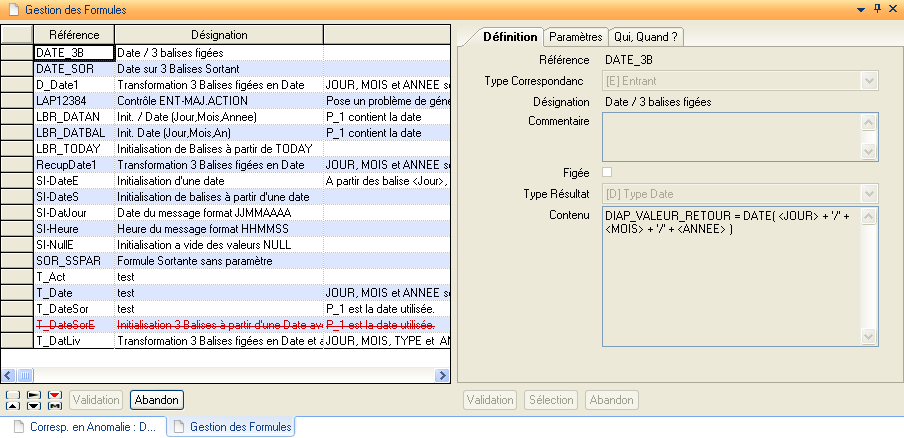Select the struck-through T_DateSorE row

[73, 325]
